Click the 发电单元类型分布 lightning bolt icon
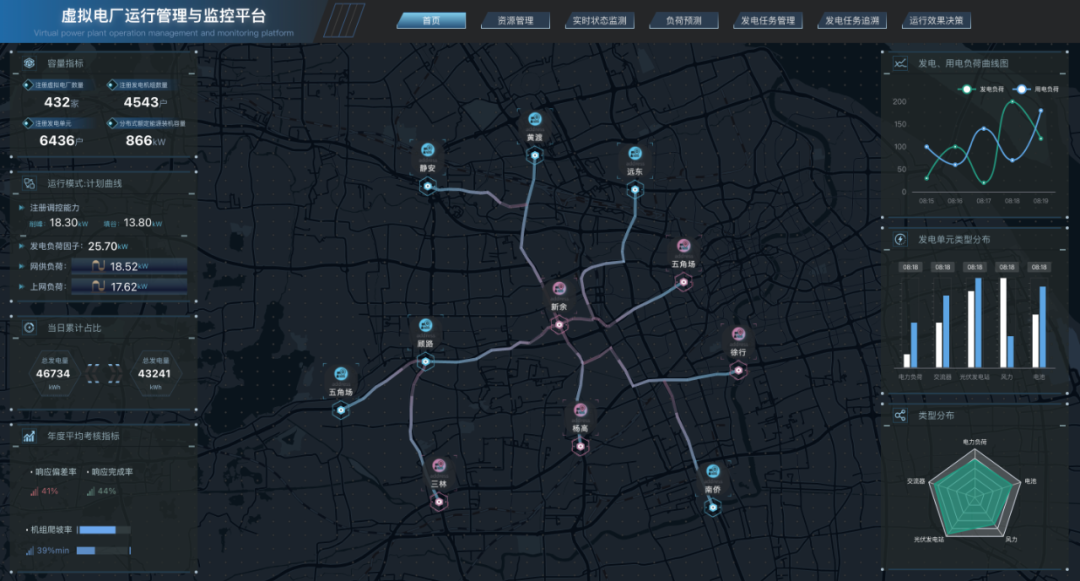 pos(900,239)
